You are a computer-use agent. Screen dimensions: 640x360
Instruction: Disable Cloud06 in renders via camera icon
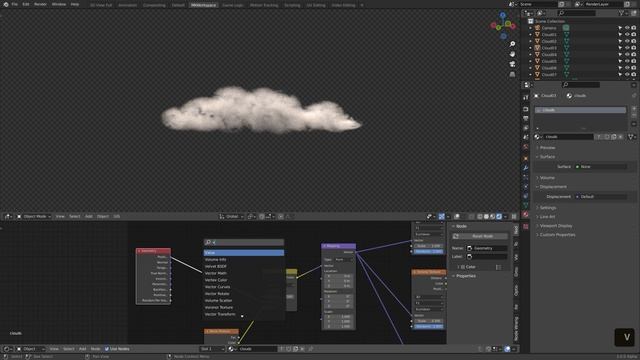[x=634, y=68]
